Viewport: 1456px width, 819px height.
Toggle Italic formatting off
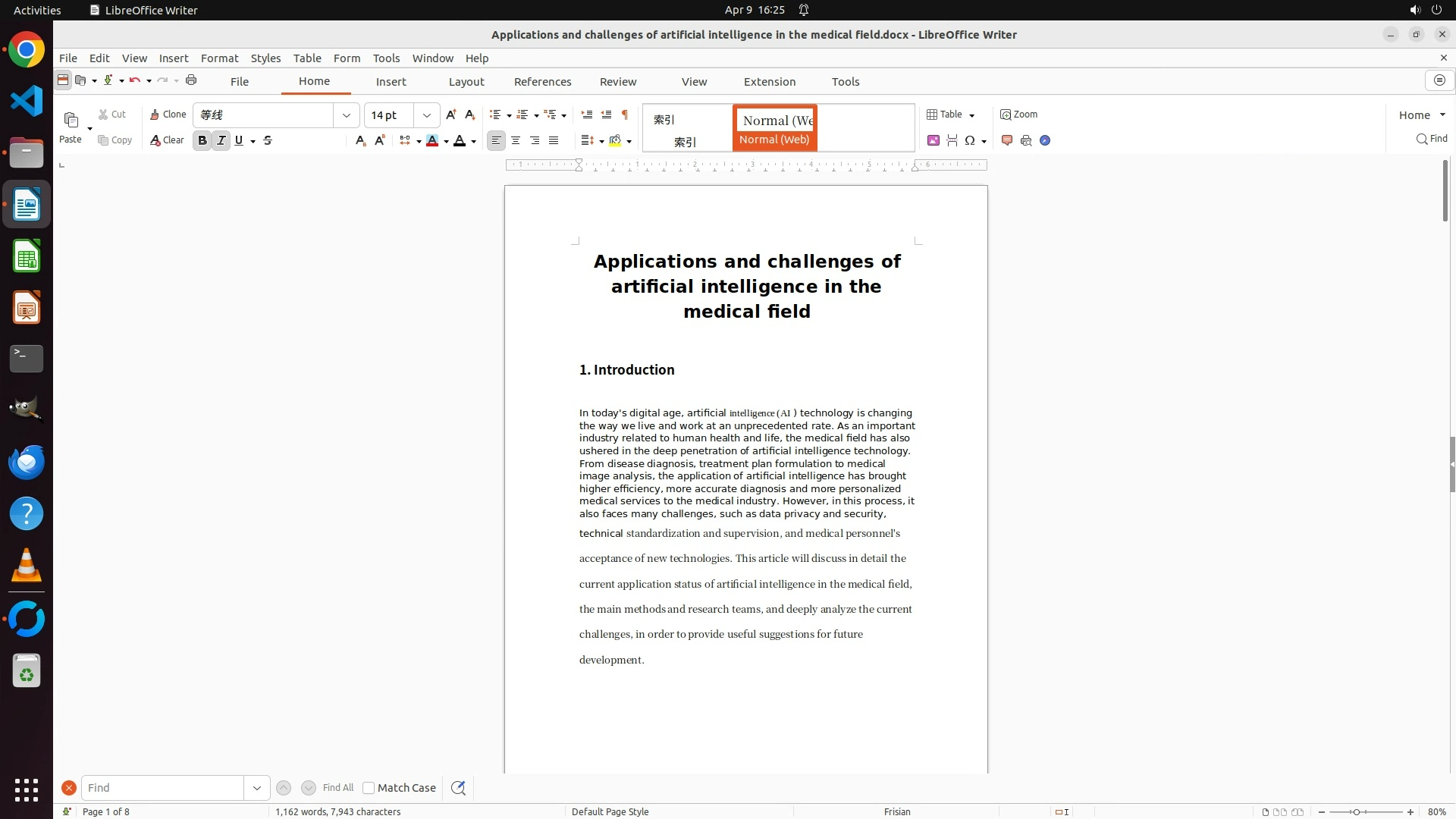coord(221,140)
